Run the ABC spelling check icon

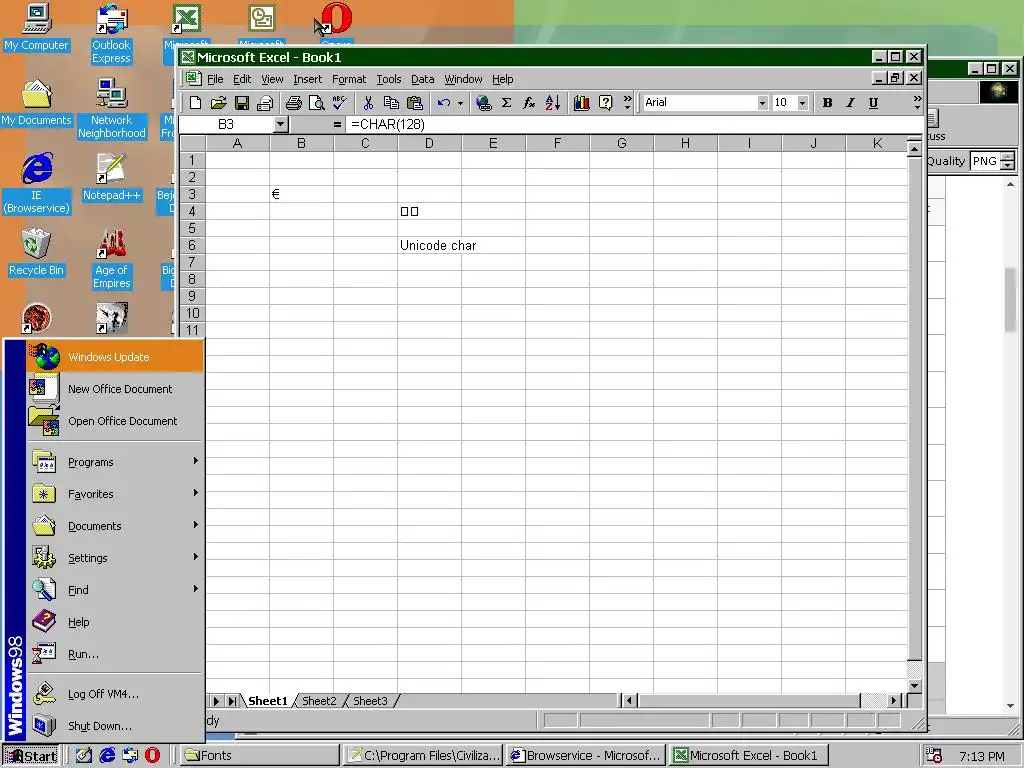[340, 103]
